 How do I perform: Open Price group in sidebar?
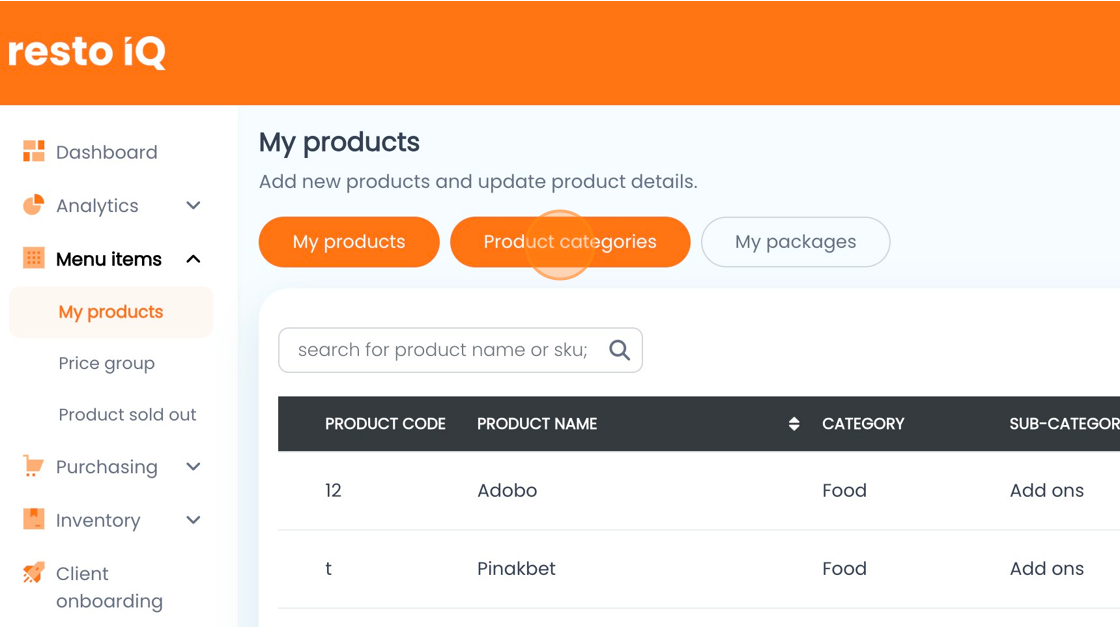[x=106, y=364]
